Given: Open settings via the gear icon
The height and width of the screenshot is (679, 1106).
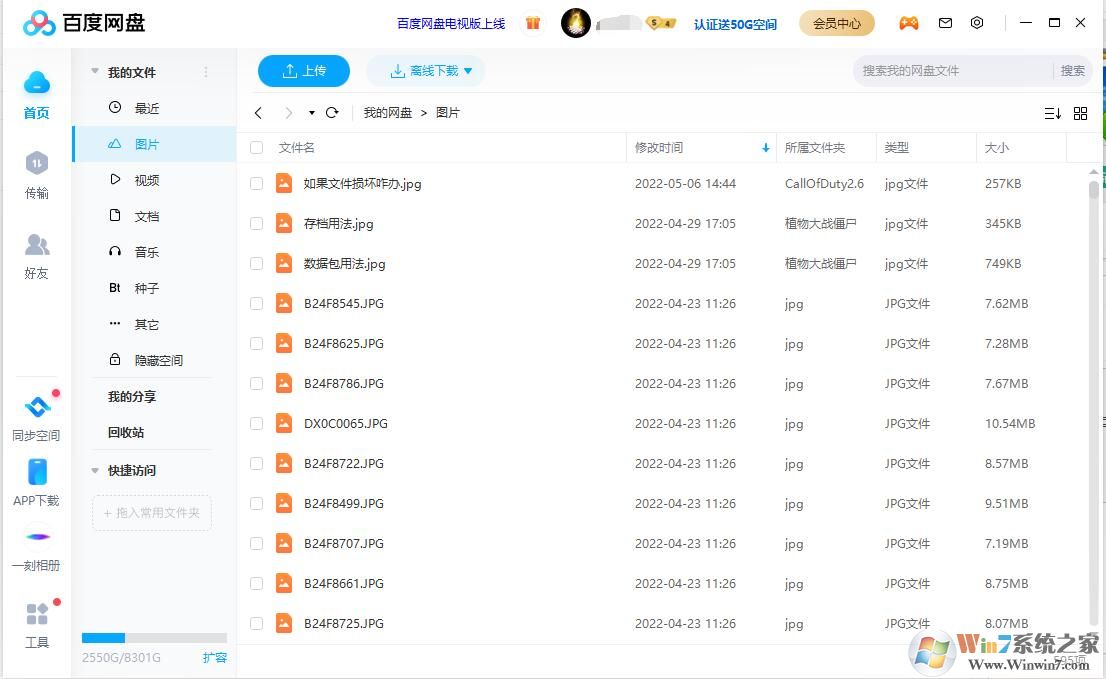Looking at the screenshot, I should point(977,22).
